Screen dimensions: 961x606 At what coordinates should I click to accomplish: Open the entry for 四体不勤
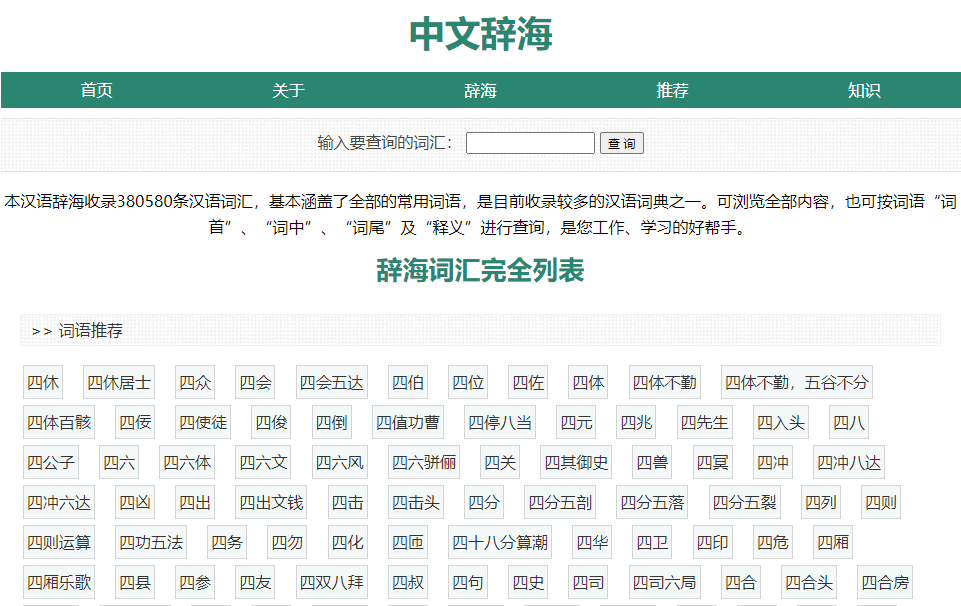click(x=664, y=382)
